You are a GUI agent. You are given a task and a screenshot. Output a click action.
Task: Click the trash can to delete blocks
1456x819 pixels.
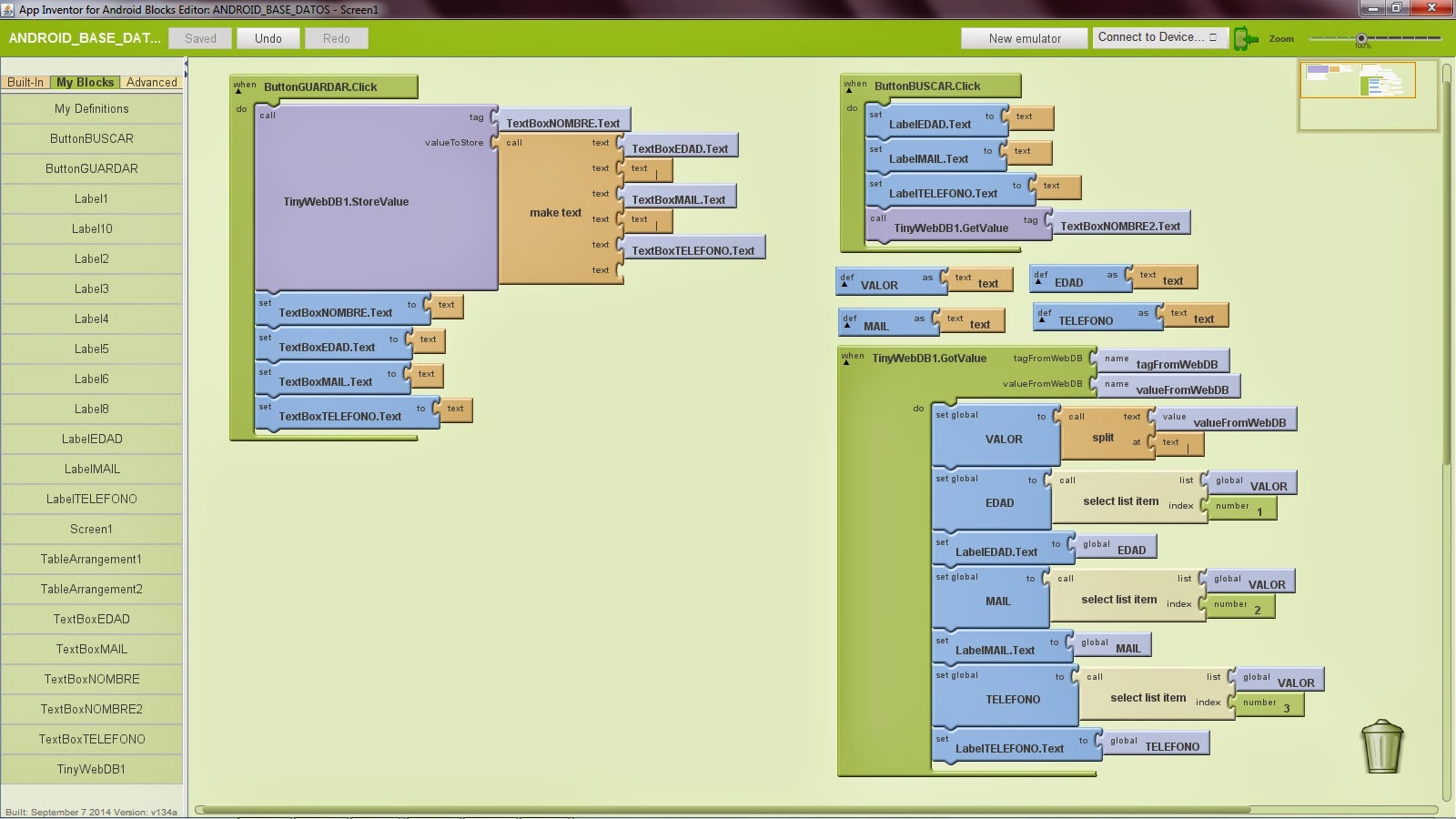coord(1381,748)
